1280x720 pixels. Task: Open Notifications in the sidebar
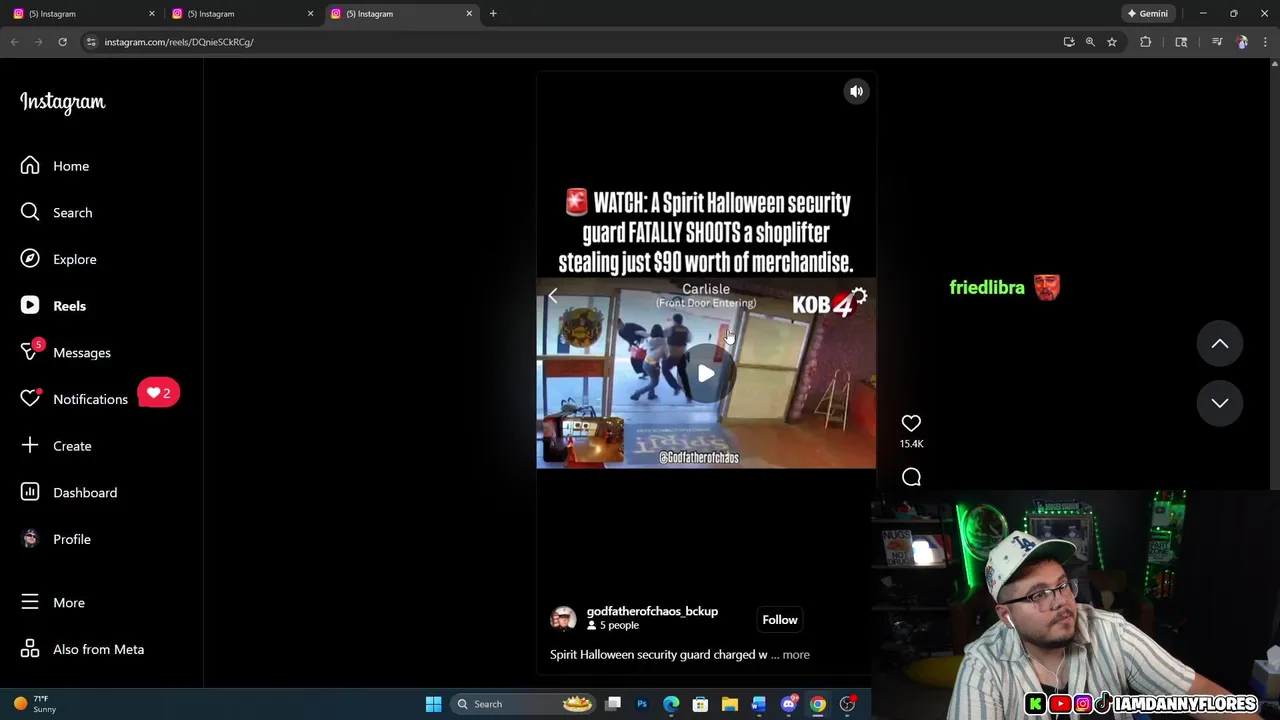(74, 399)
